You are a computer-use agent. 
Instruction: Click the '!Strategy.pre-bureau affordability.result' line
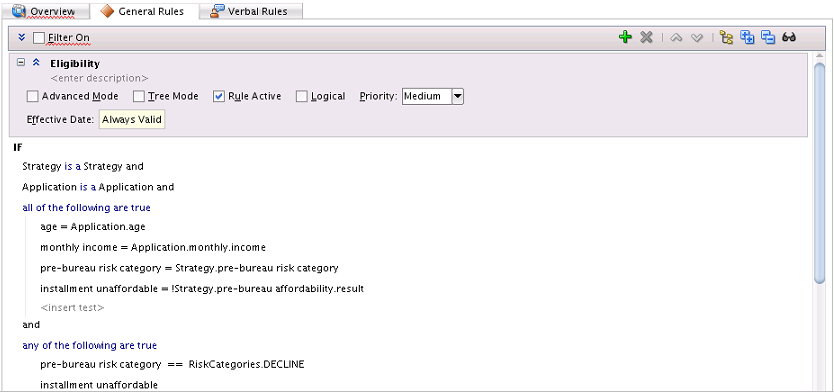click(x=202, y=288)
